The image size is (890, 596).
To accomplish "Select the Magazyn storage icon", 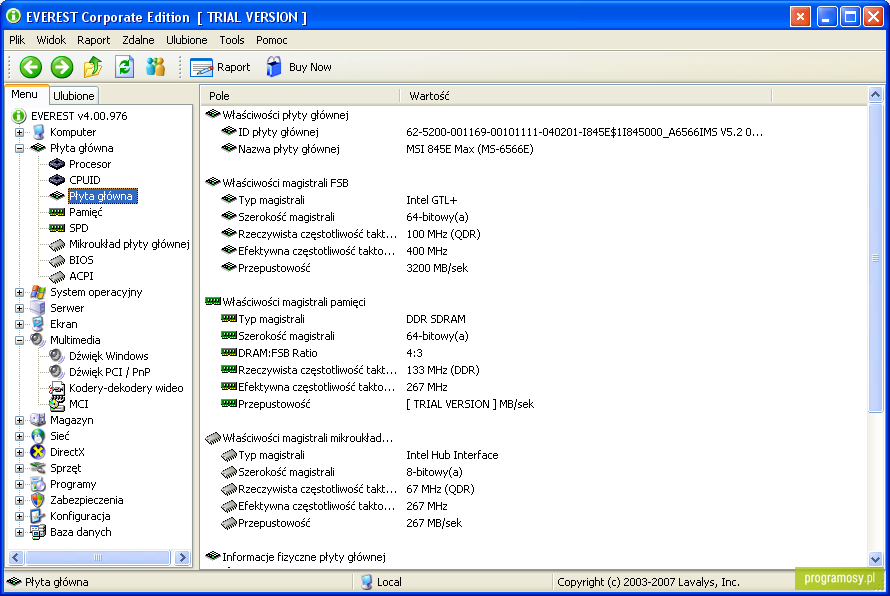I will [x=38, y=420].
